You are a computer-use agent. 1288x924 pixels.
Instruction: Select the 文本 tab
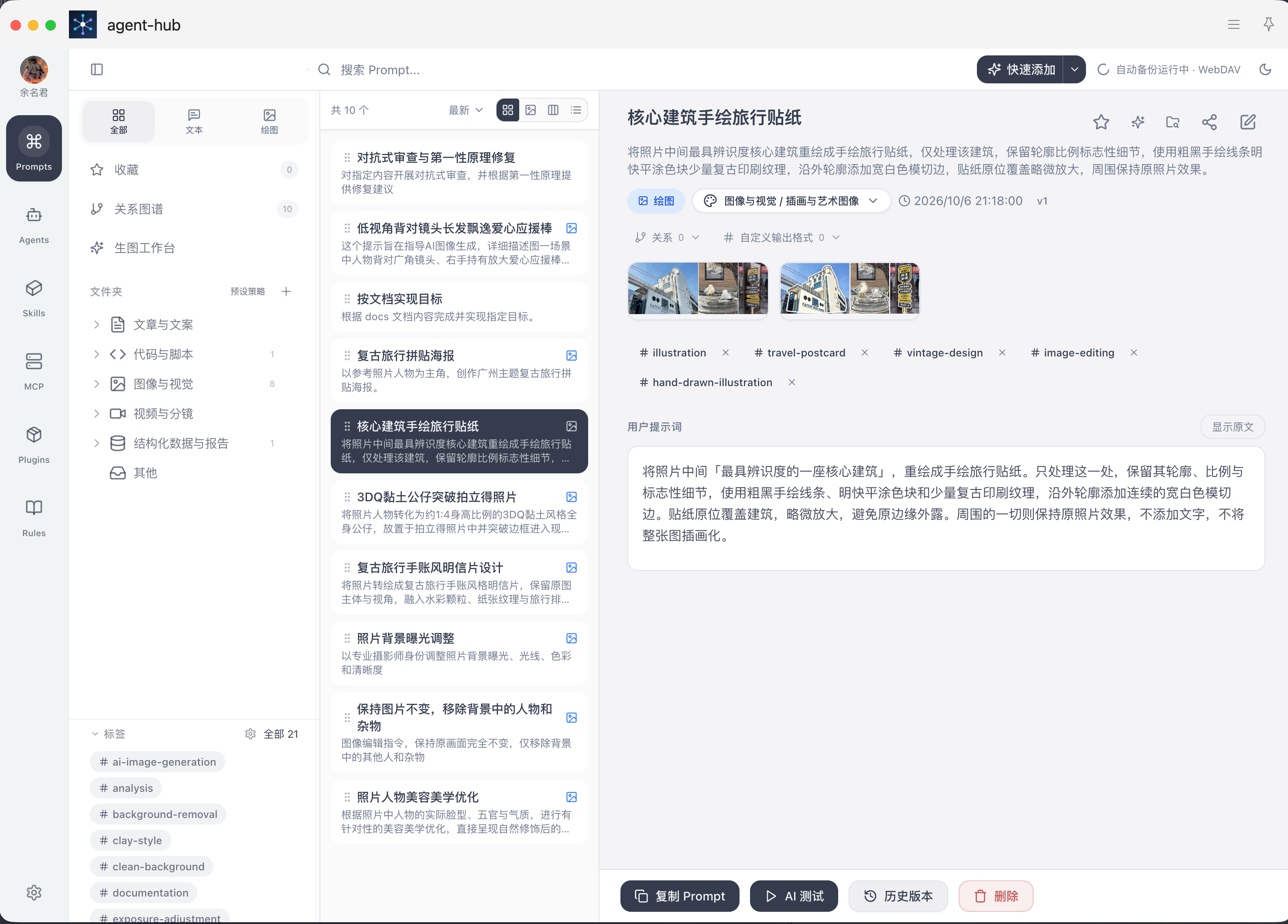pyautogui.click(x=194, y=122)
